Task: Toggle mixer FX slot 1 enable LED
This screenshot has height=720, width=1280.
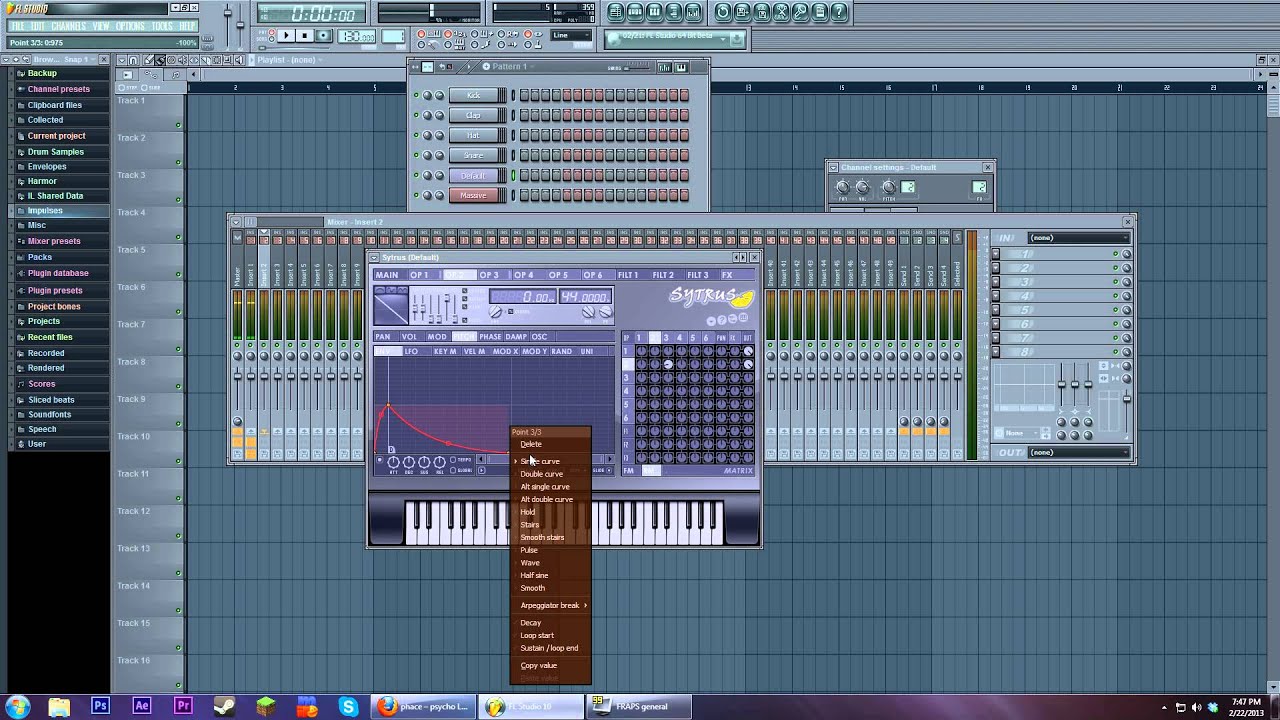Action: [1115, 254]
